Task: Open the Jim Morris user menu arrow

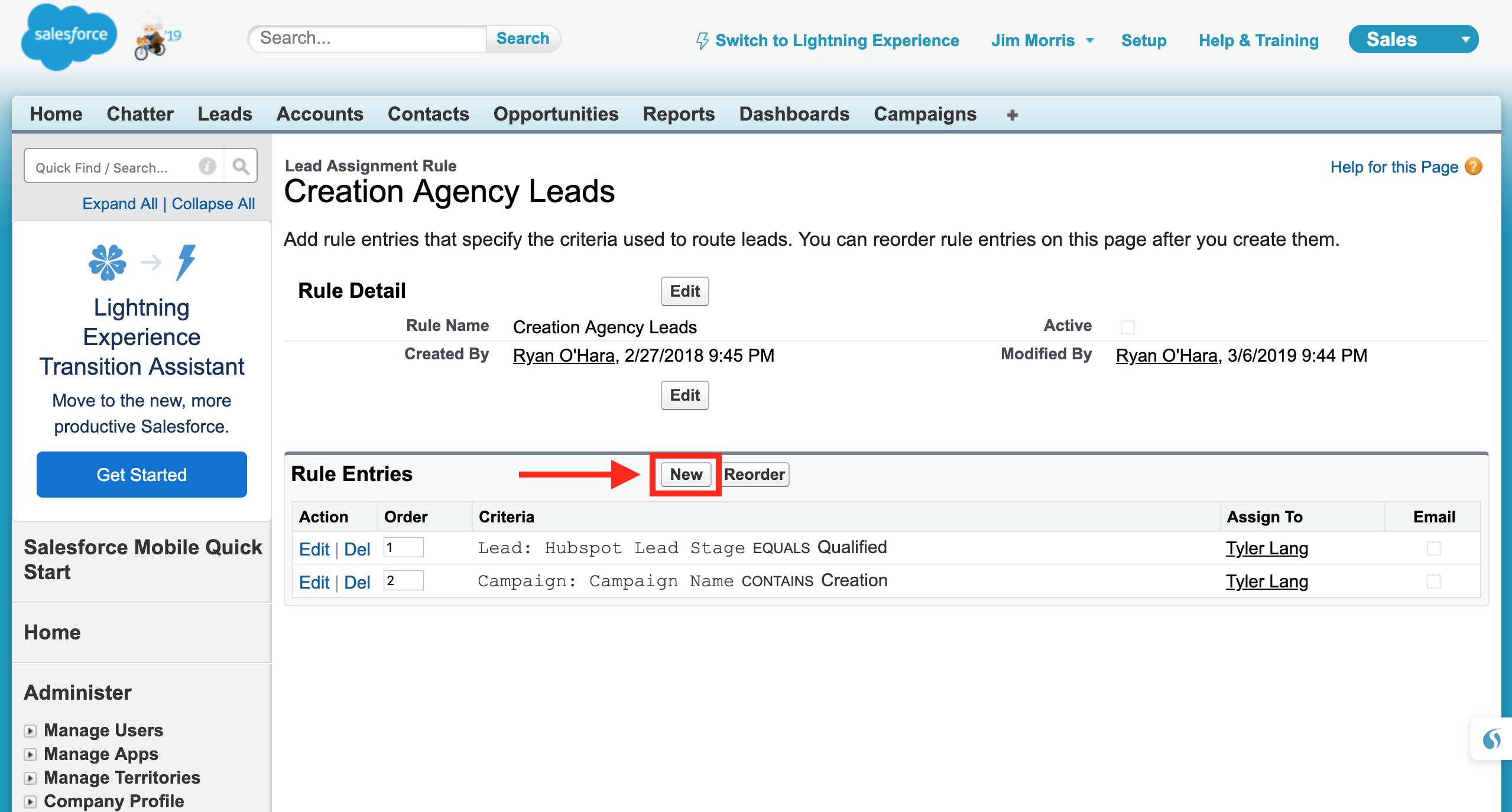Action: [x=1090, y=40]
